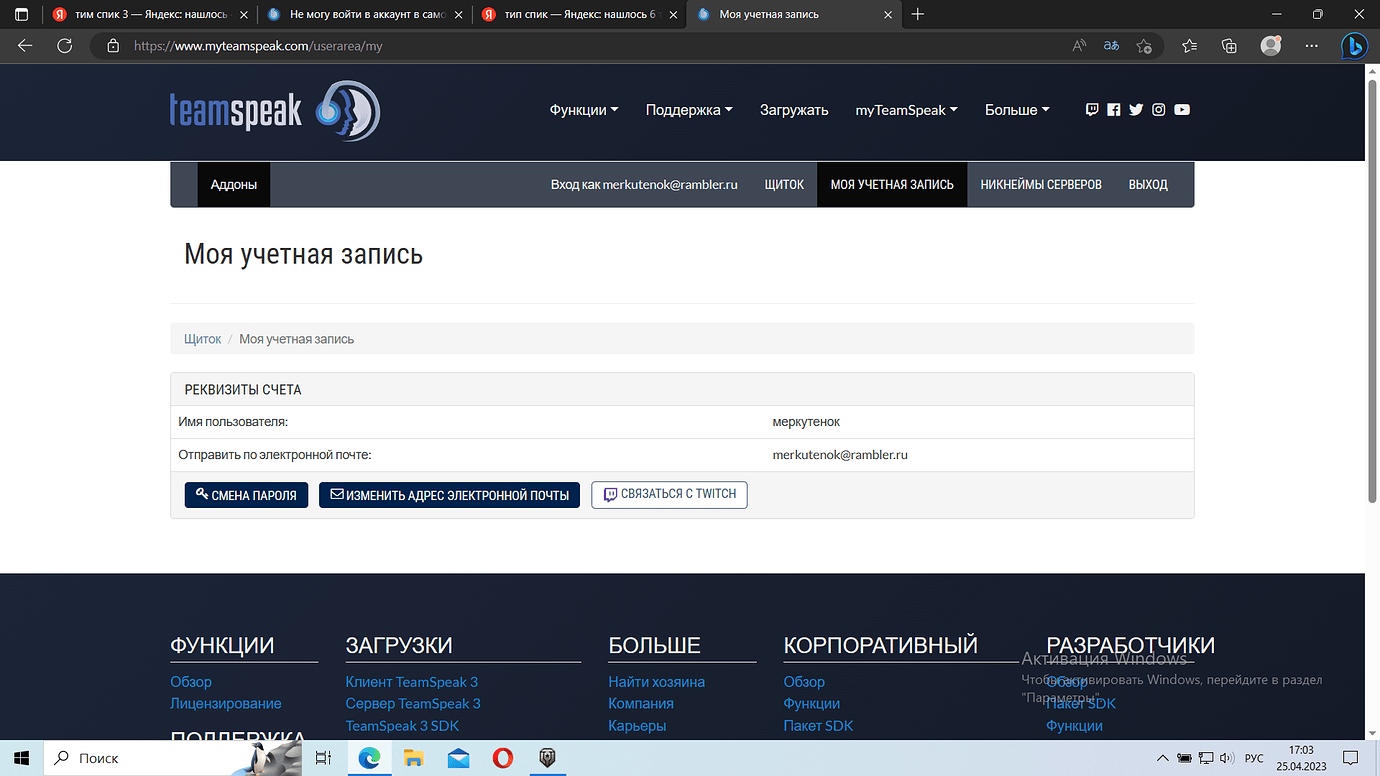The width and height of the screenshot is (1380, 776).
Task: Open the Никнеймы серверов tab
Action: pyautogui.click(x=1041, y=185)
